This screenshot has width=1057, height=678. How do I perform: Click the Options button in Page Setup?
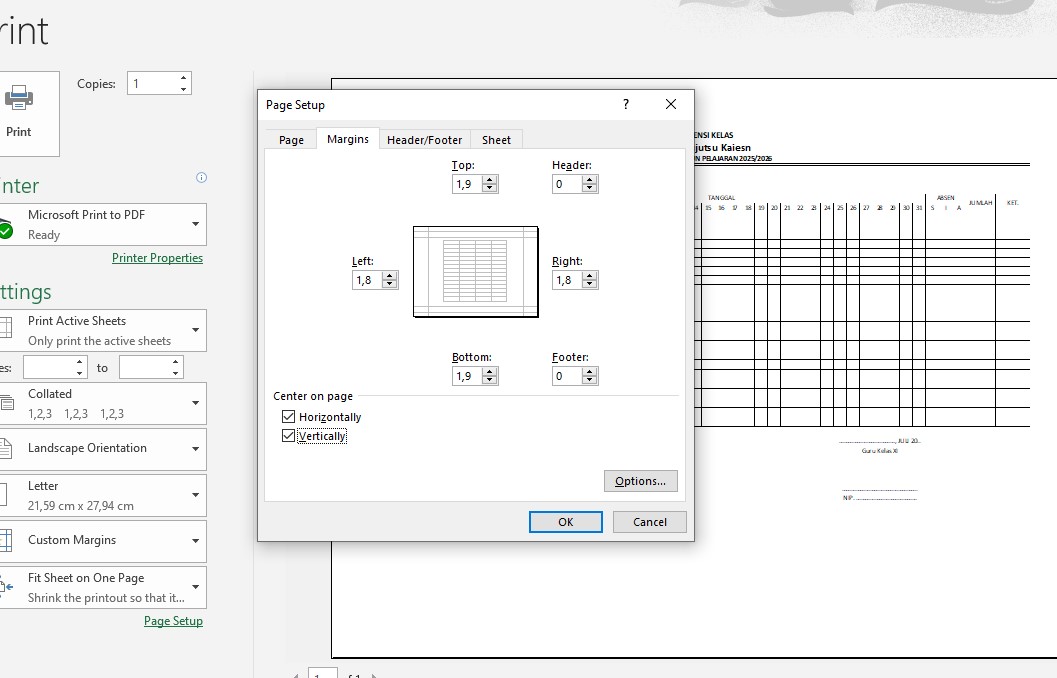coord(640,481)
